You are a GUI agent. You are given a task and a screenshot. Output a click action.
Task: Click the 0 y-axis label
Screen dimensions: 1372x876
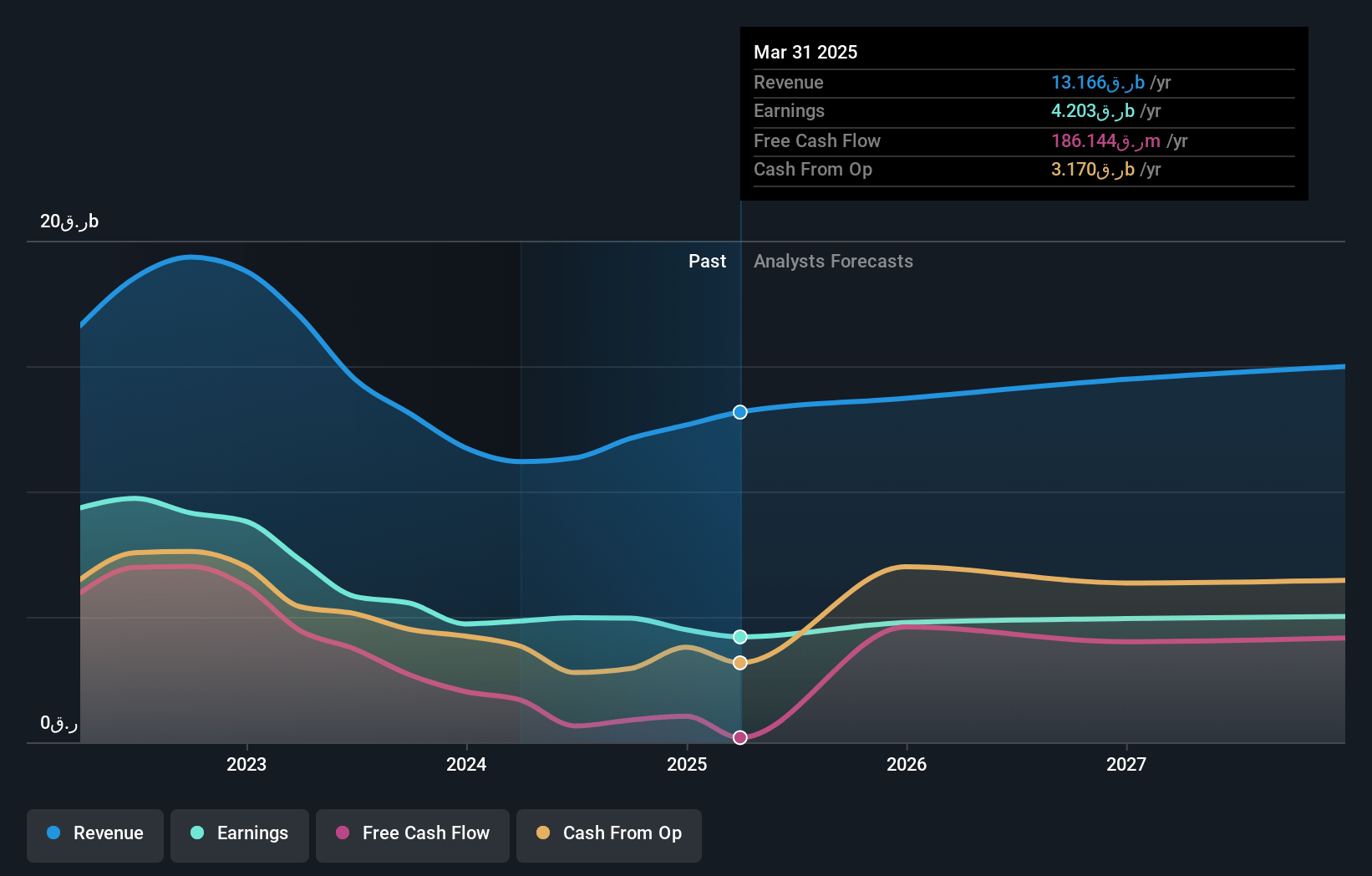59,723
